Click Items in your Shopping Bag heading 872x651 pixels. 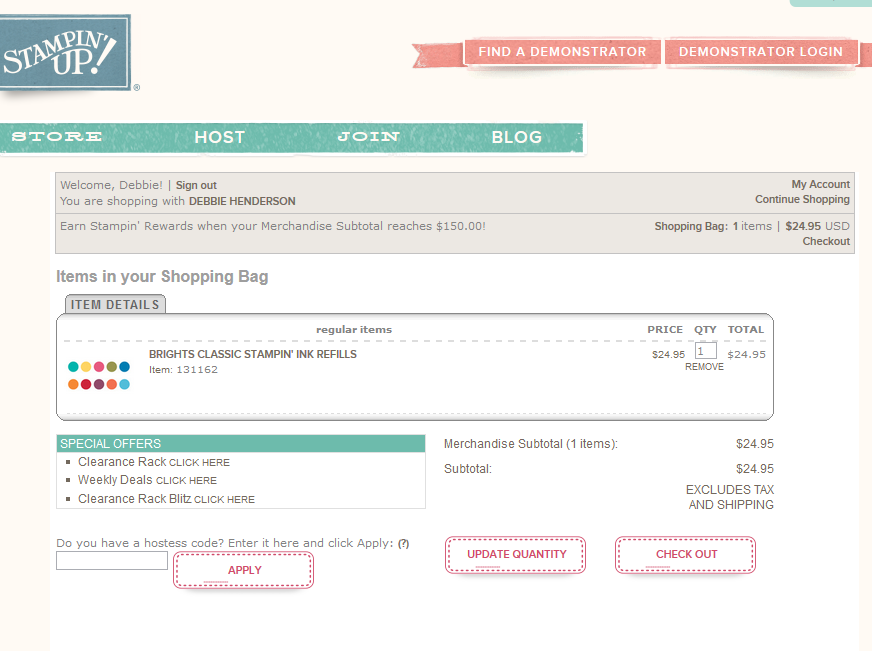coord(162,276)
